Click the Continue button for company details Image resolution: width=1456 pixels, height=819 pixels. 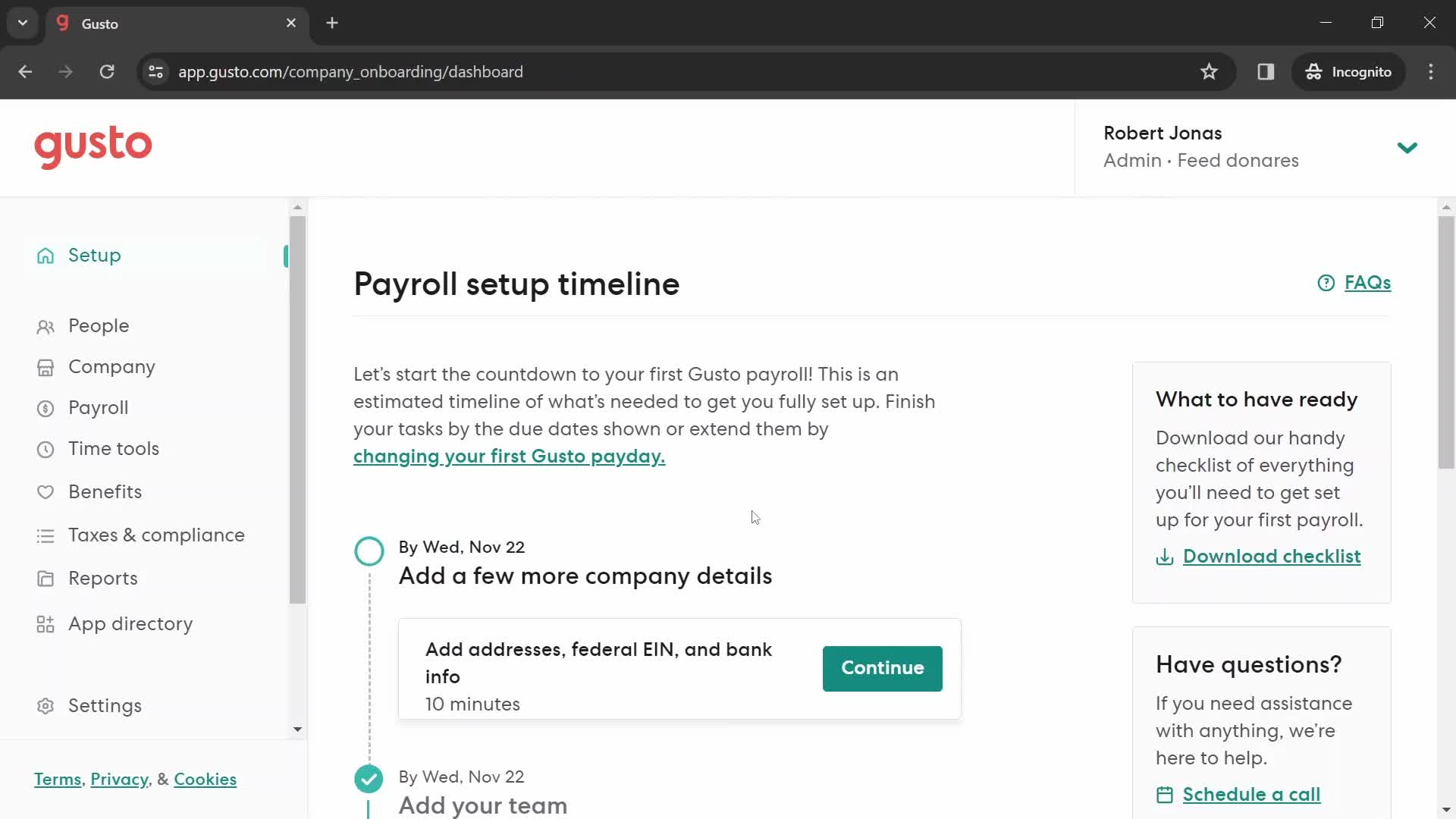point(883,668)
